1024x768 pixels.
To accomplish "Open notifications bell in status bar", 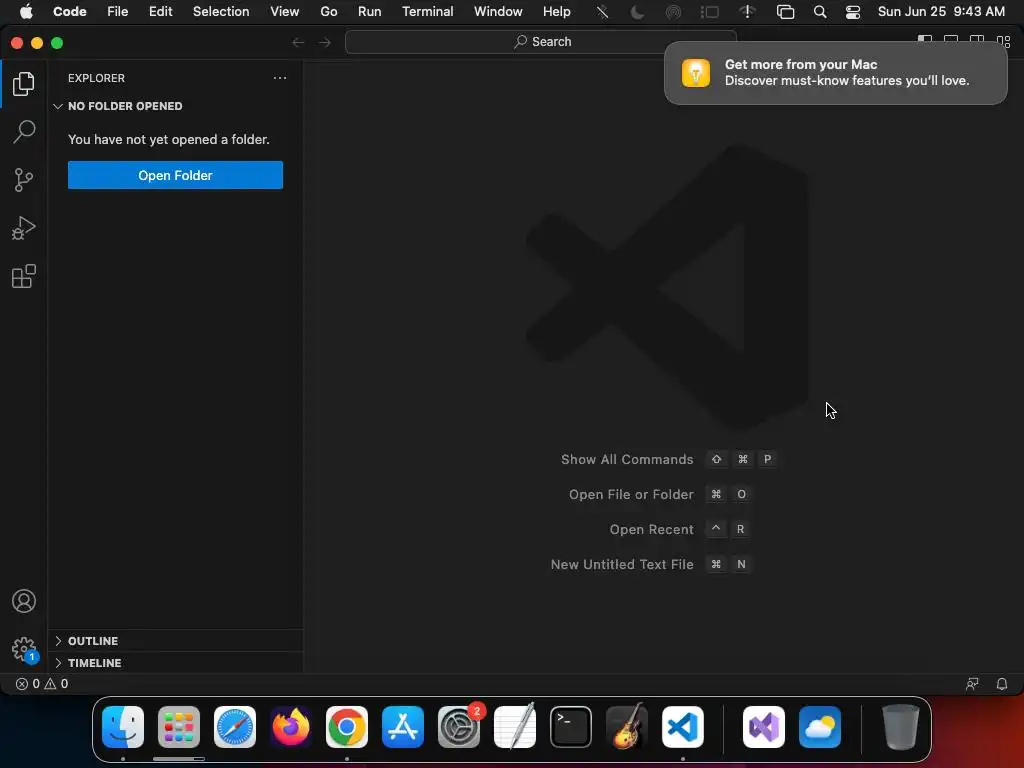I will click(1002, 684).
